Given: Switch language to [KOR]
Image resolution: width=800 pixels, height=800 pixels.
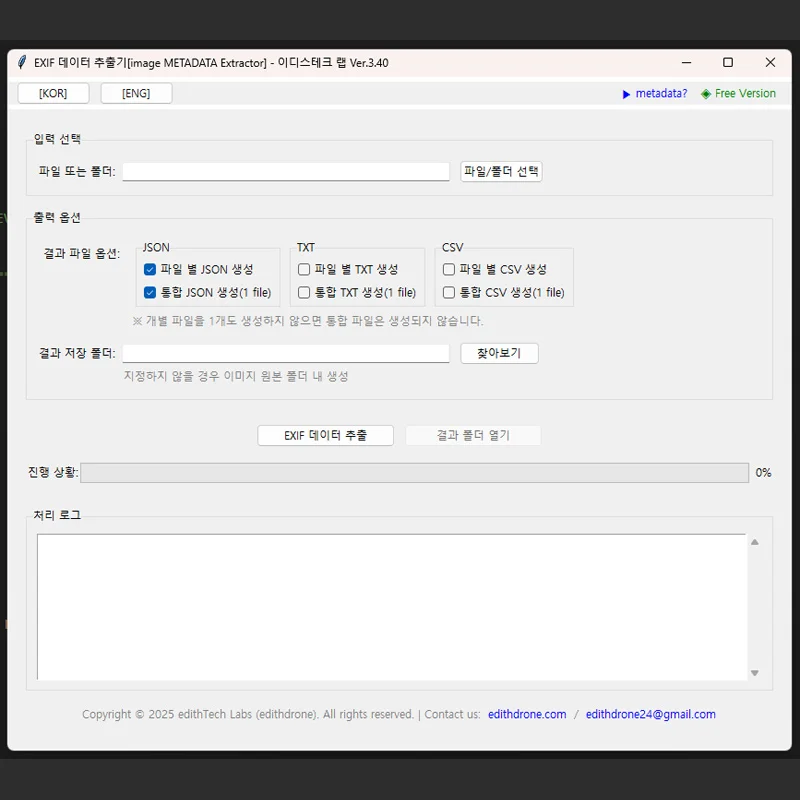Looking at the screenshot, I should pos(53,92).
